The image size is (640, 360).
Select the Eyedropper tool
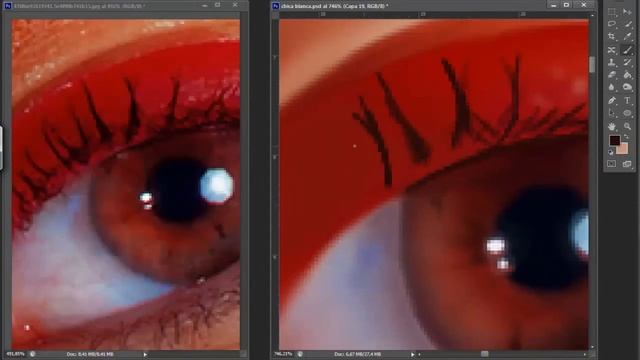click(x=627, y=37)
